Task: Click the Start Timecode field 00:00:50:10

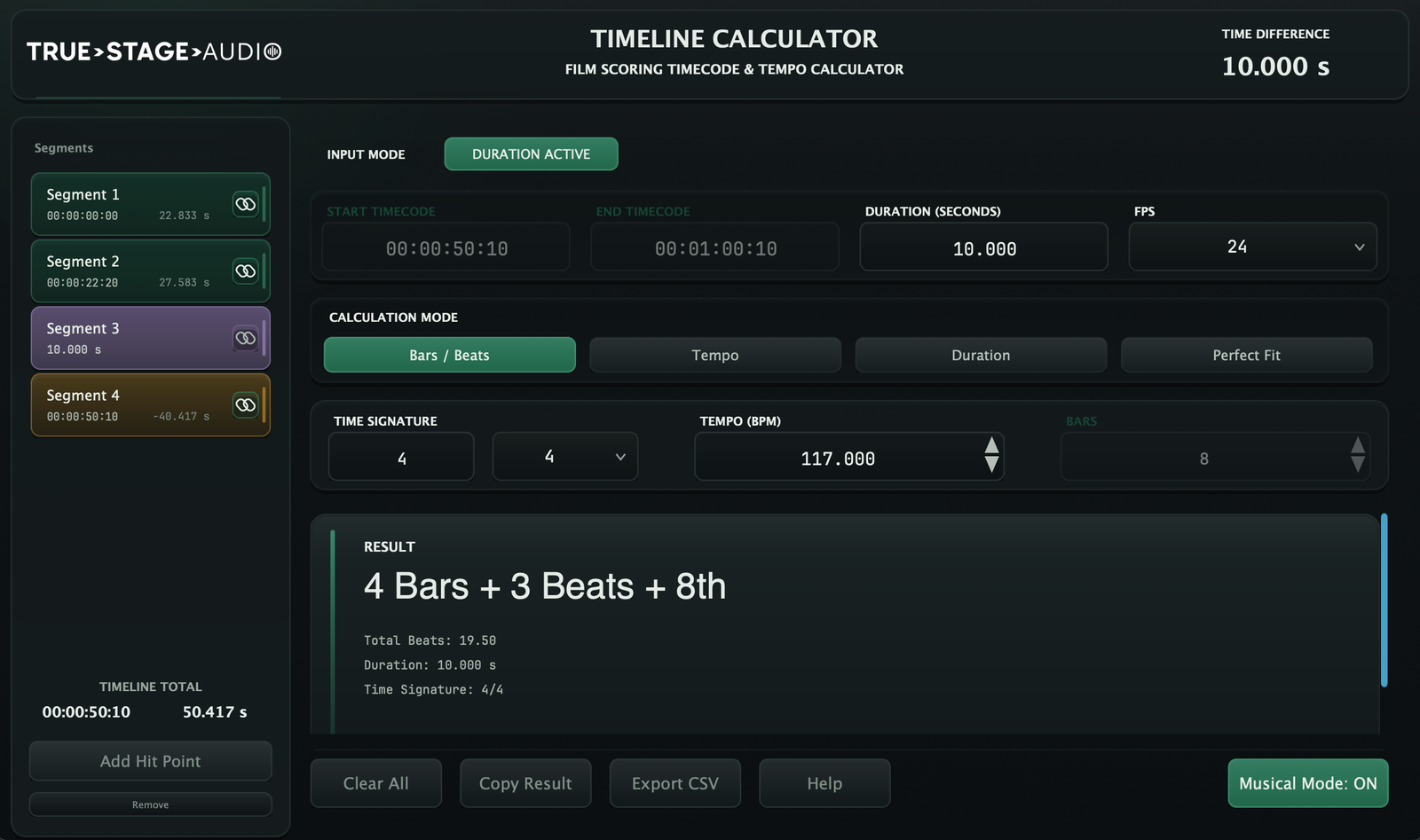Action: (x=446, y=247)
